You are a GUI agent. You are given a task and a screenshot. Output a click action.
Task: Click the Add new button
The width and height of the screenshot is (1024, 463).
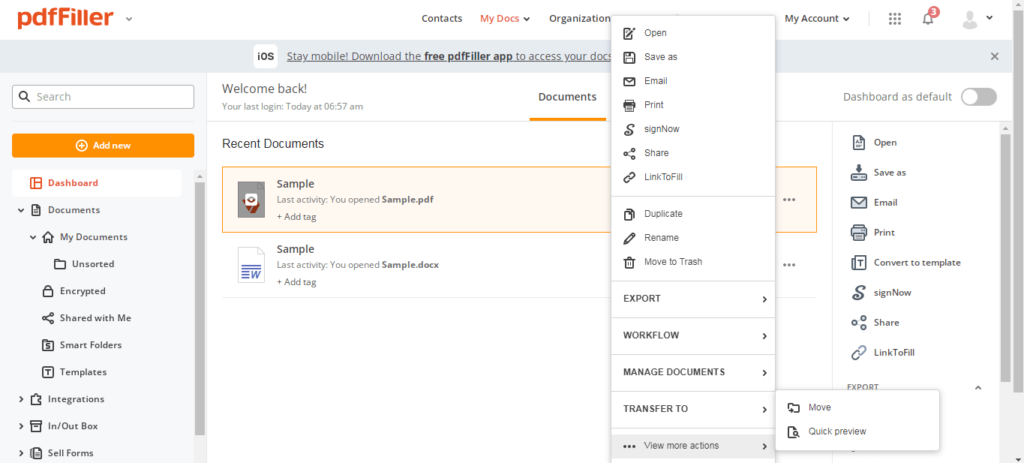[x=103, y=146]
